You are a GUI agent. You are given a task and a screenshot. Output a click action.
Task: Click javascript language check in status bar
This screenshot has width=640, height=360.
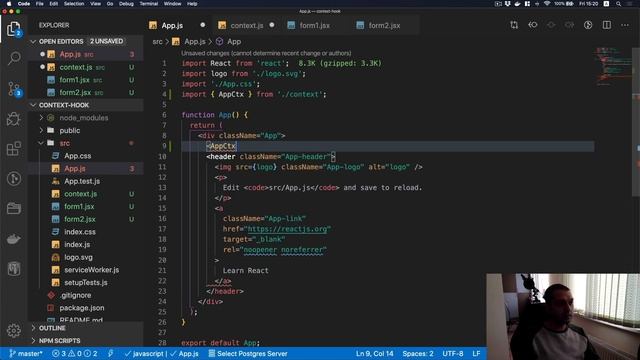pyautogui.click(x=144, y=353)
